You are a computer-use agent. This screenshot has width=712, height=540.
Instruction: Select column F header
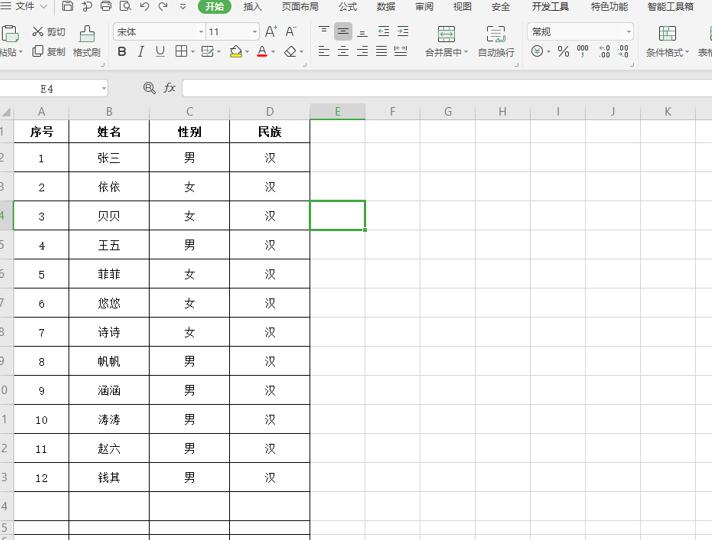click(x=392, y=111)
